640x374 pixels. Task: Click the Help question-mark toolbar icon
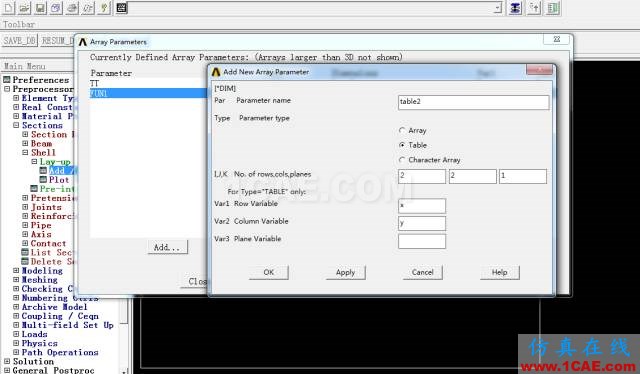[104, 7]
